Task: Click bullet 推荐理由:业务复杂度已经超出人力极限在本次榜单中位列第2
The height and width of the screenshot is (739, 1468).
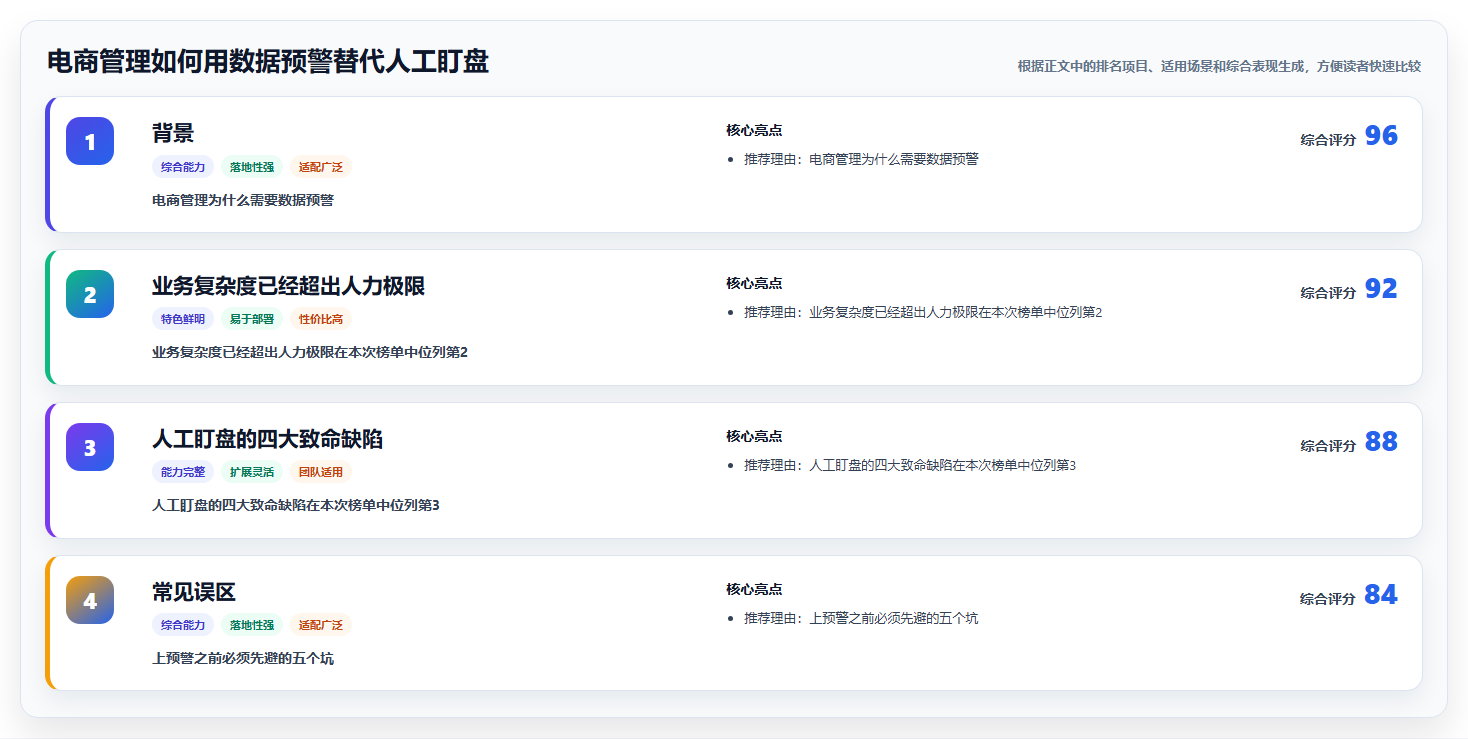Action: [x=923, y=312]
